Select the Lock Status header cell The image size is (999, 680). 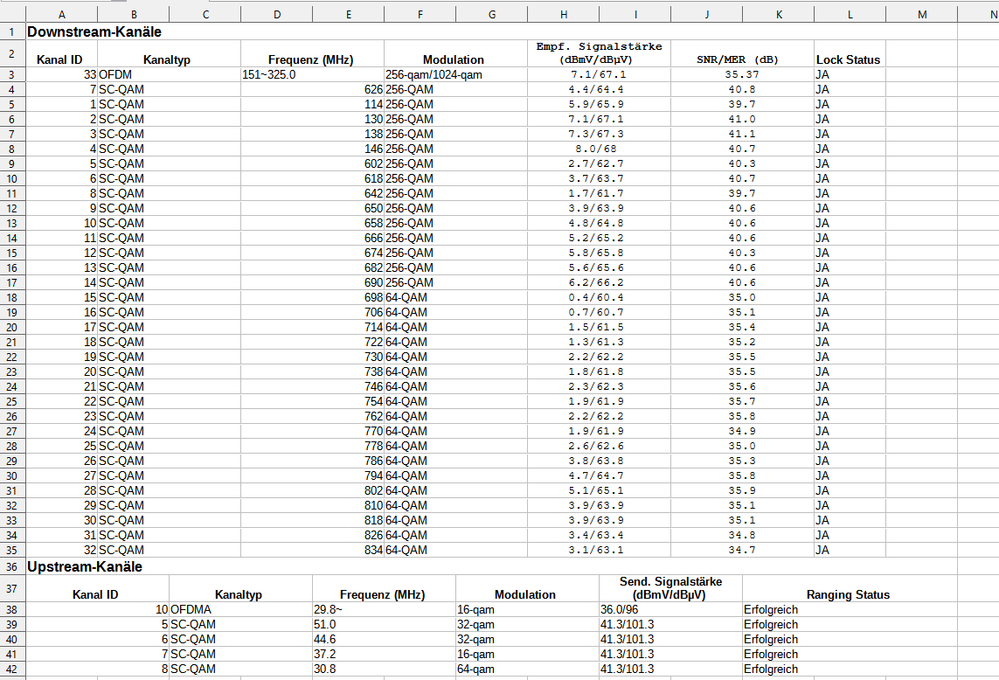[x=850, y=54]
